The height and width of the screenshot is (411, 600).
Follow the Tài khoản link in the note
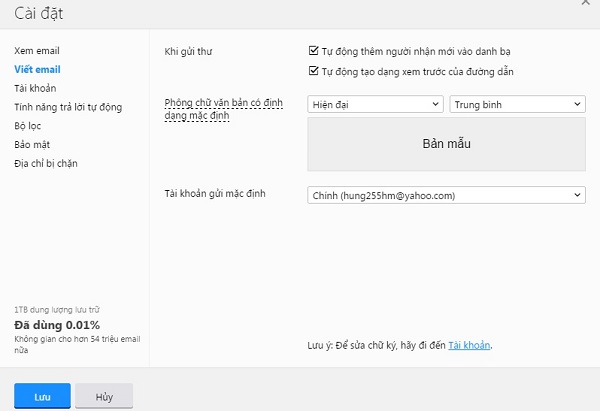(x=469, y=346)
